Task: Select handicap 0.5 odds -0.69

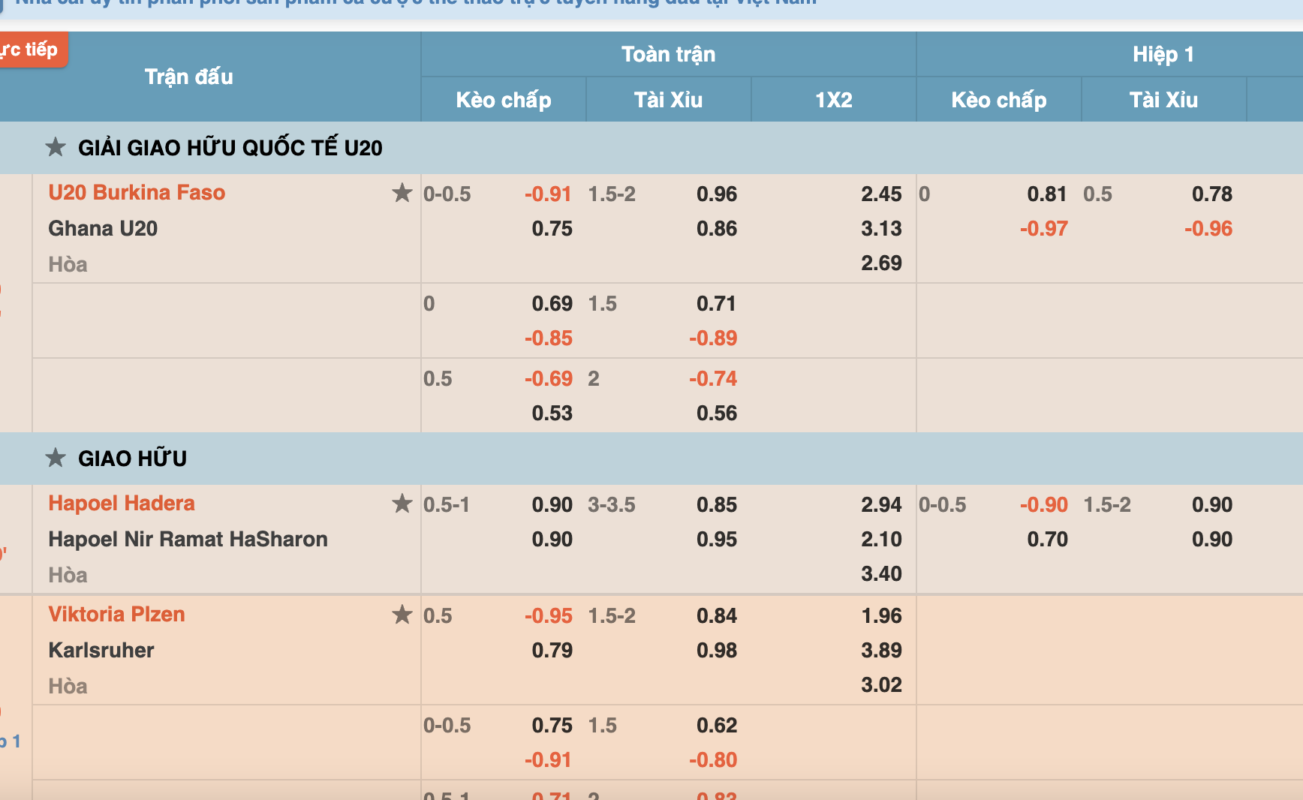Action: pos(548,379)
